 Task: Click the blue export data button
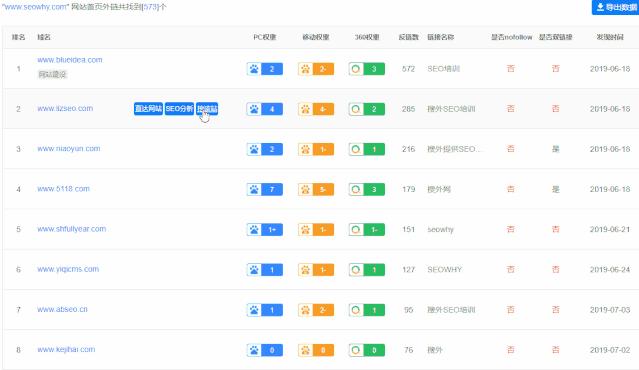pyautogui.click(x=615, y=7)
